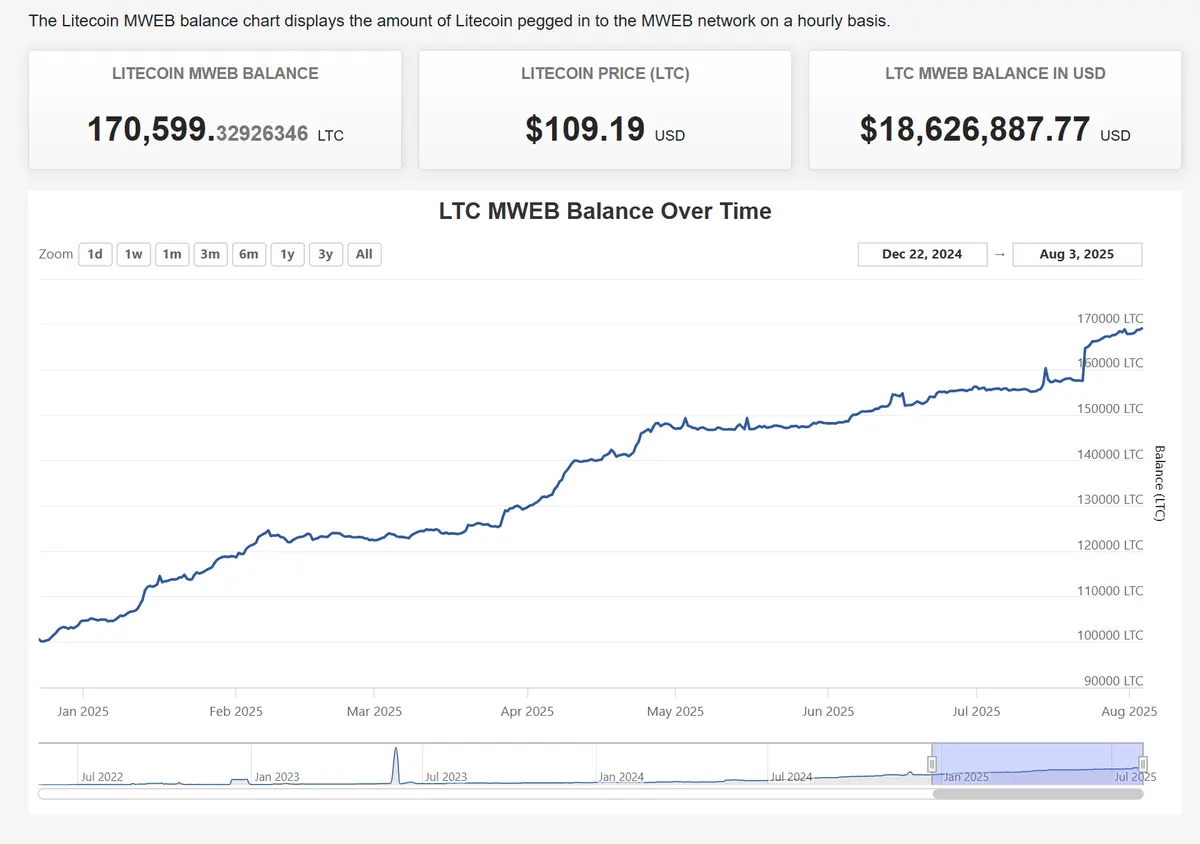Viewport: 1200px width, 844px height.
Task: Click 'Jul 2024' label in navigator
Action: pyautogui.click(x=791, y=776)
